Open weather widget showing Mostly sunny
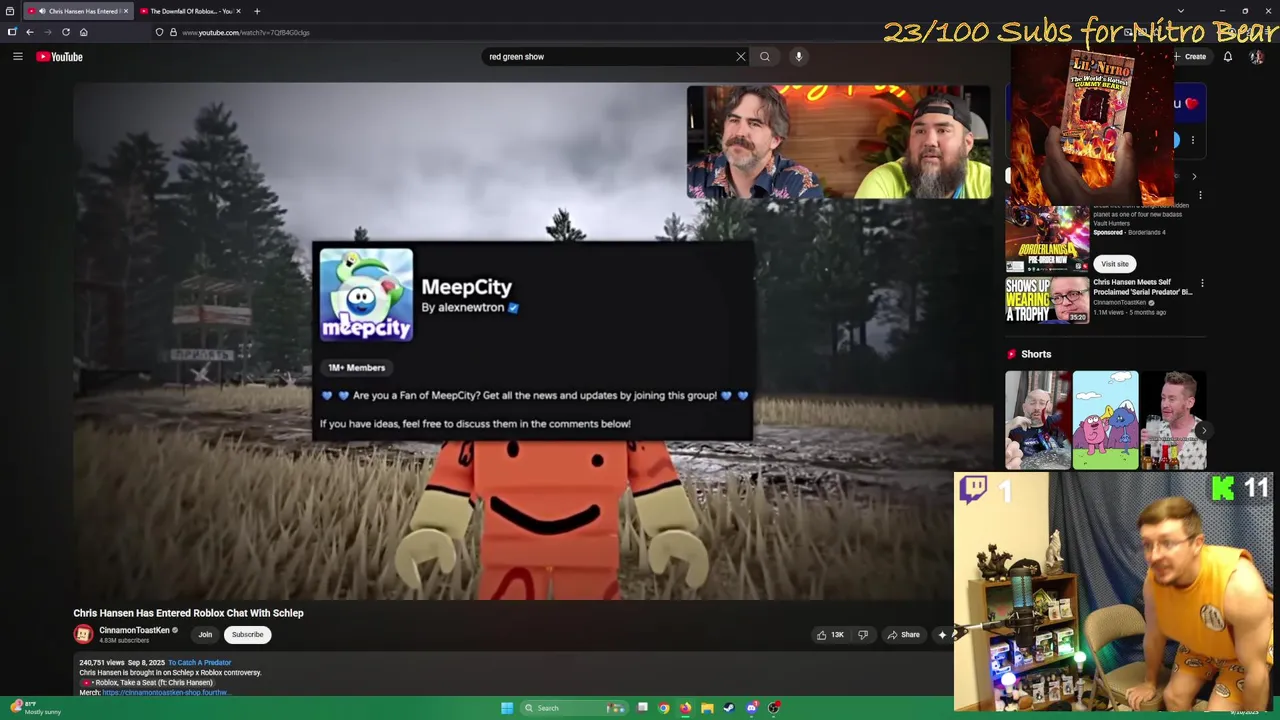The height and width of the screenshot is (720, 1280). pyautogui.click(x=37, y=708)
